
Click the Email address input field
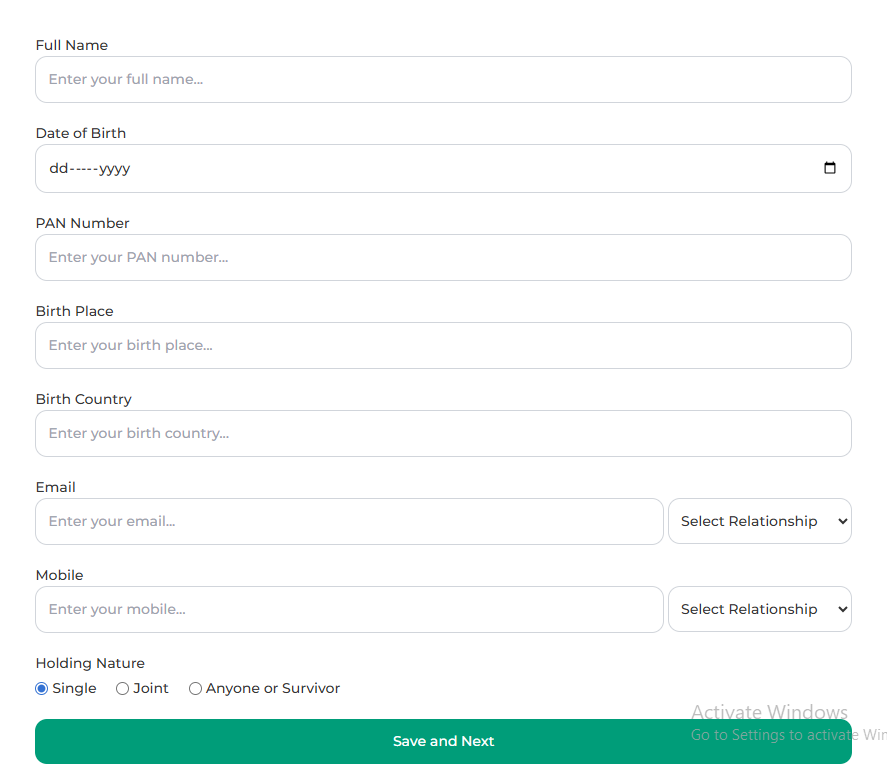pos(349,521)
